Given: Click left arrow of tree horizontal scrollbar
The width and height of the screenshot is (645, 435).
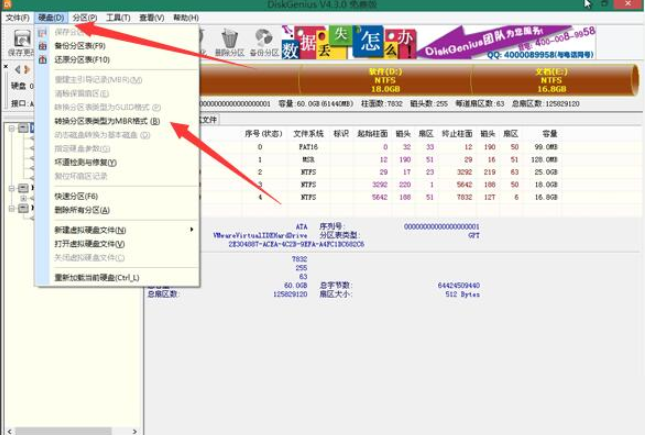Looking at the screenshot, I should (x=9, y=431).
